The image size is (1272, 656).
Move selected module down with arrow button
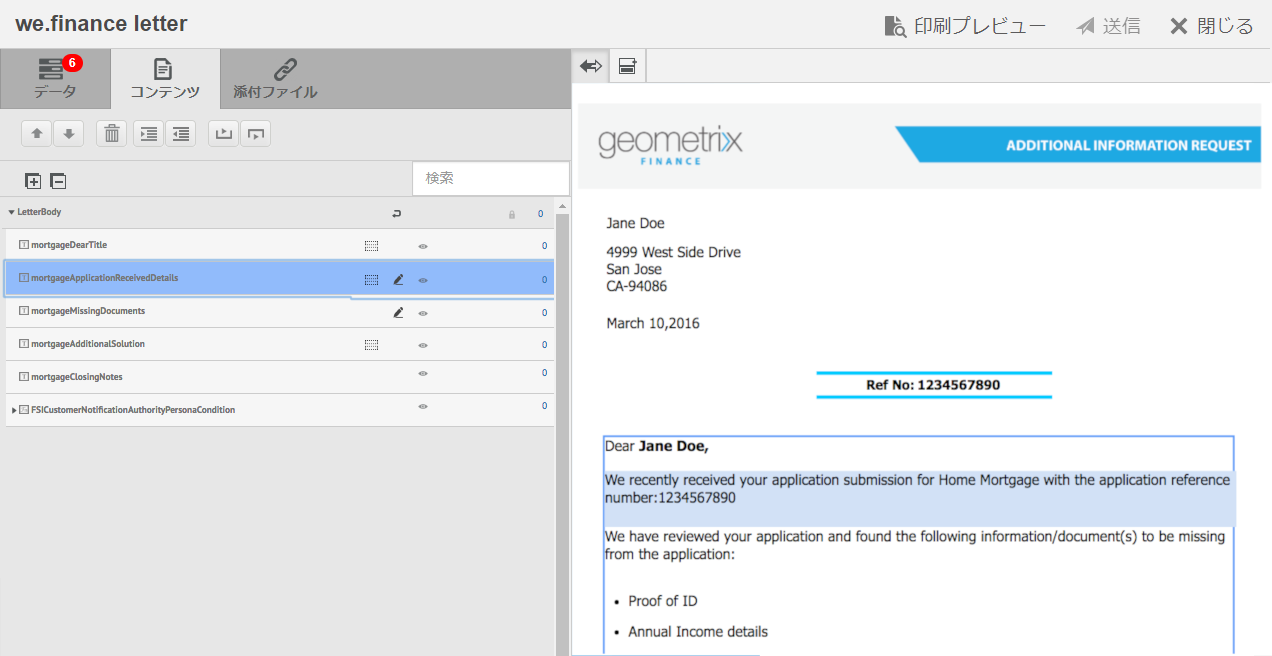coord(68,134)
